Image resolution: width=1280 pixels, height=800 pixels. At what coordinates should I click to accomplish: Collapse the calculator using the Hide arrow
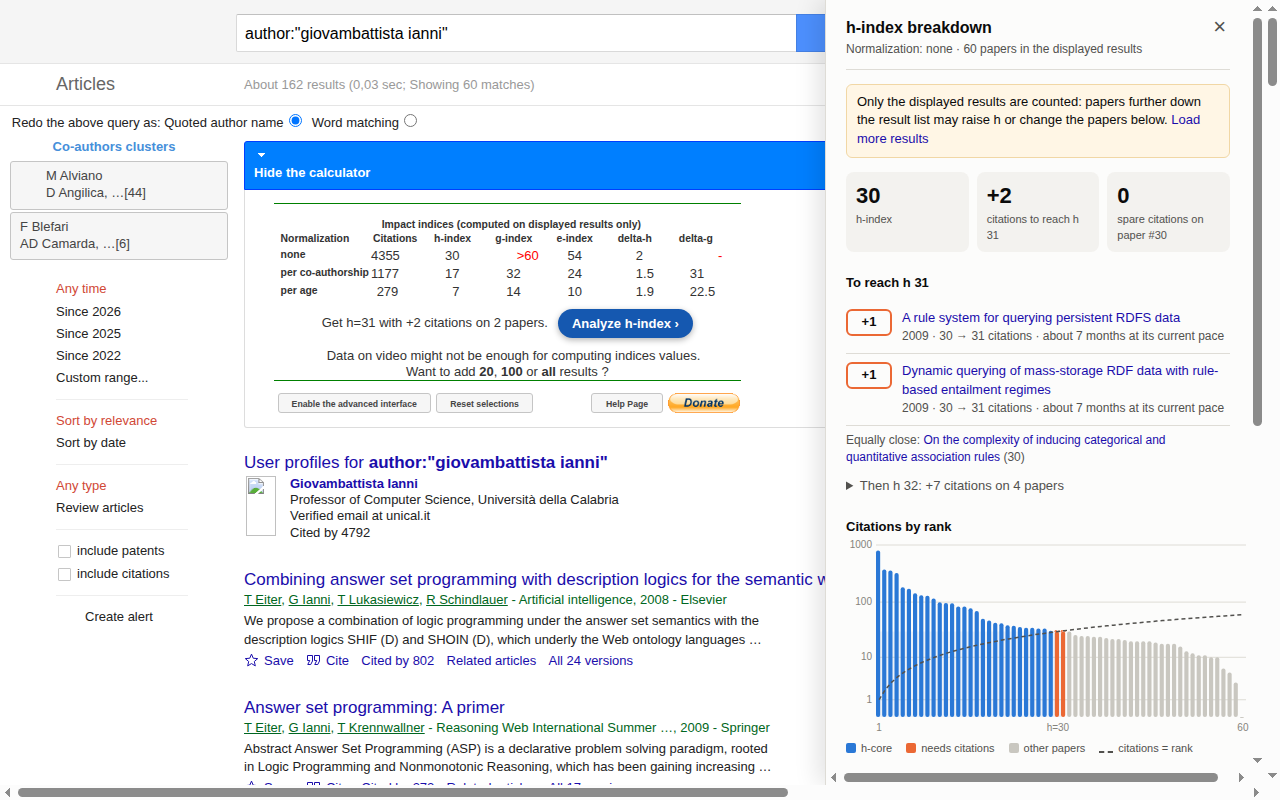coord(261,155)
